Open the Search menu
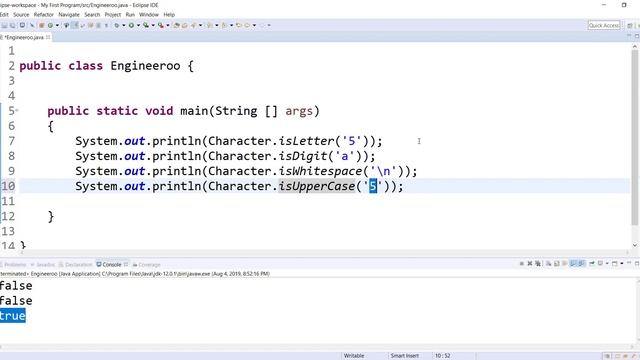Image resolution: width=640 pixels, height=360 pixels. point(92,15)
